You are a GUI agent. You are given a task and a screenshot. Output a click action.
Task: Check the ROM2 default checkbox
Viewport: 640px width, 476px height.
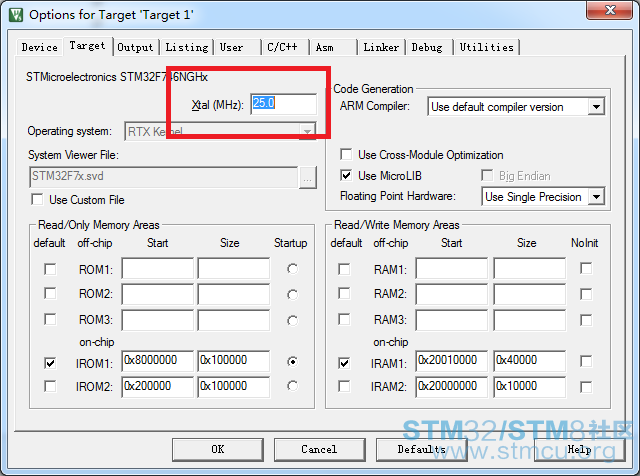(50, 293)
